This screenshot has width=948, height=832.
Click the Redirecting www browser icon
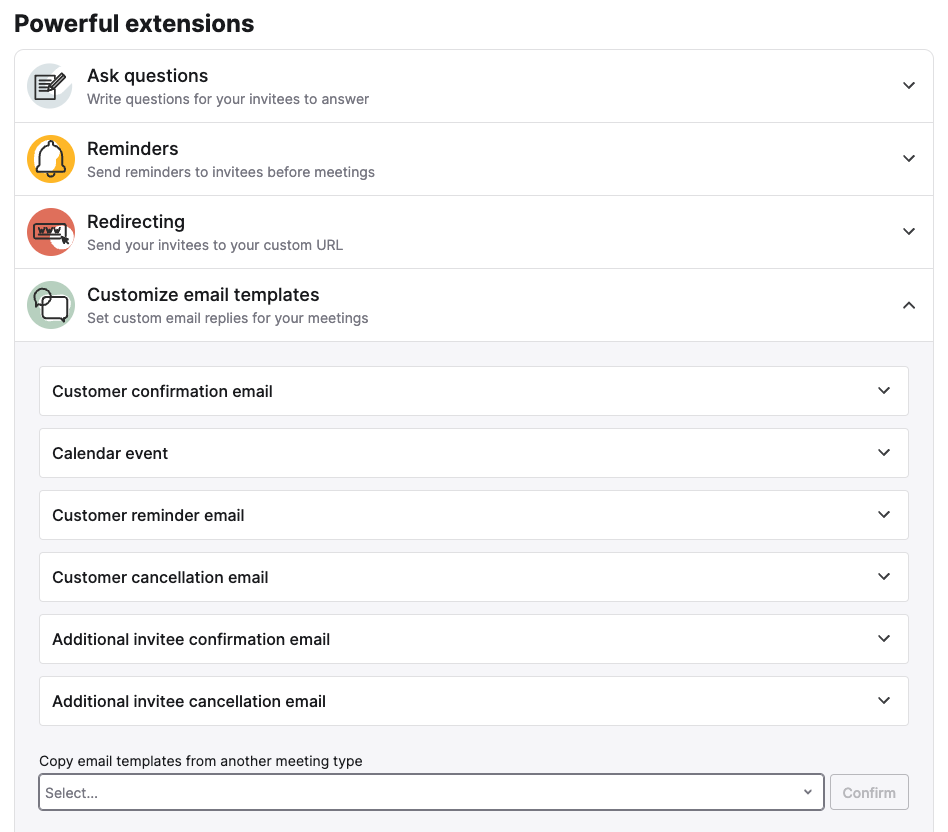pyautogui.click(x=51, y=232)
